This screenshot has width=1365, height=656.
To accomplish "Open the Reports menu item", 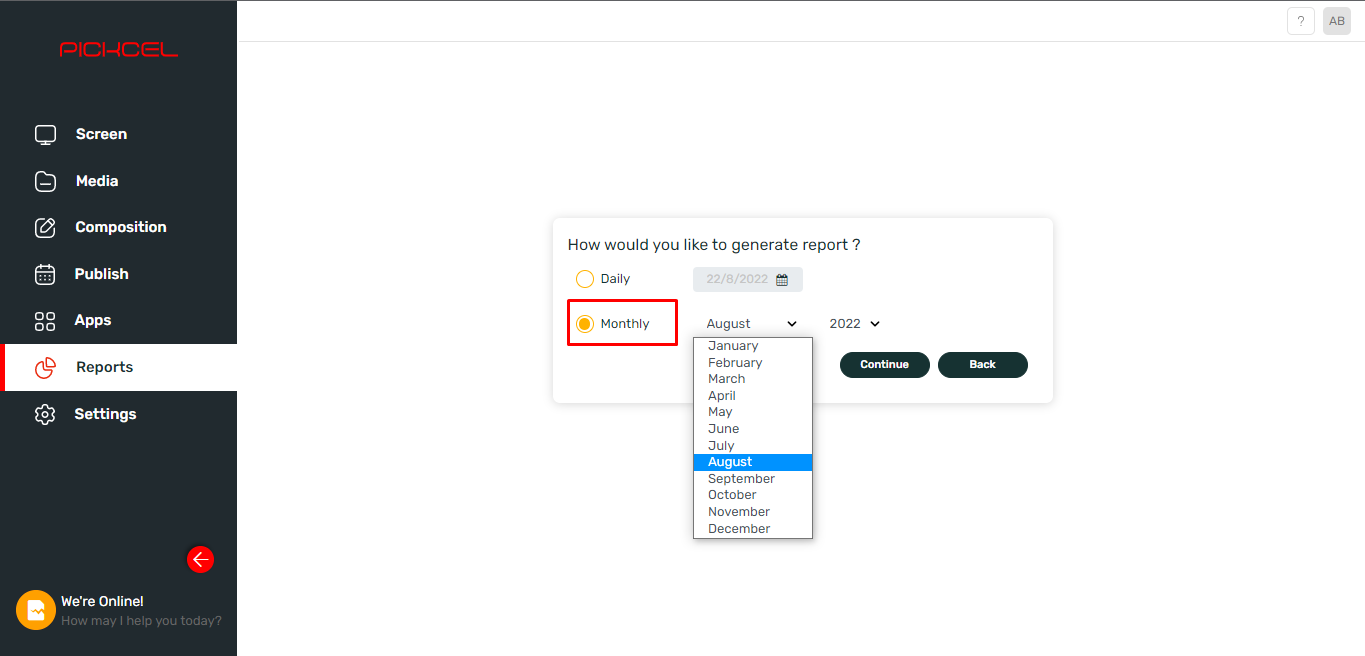I will pos(104,367).
